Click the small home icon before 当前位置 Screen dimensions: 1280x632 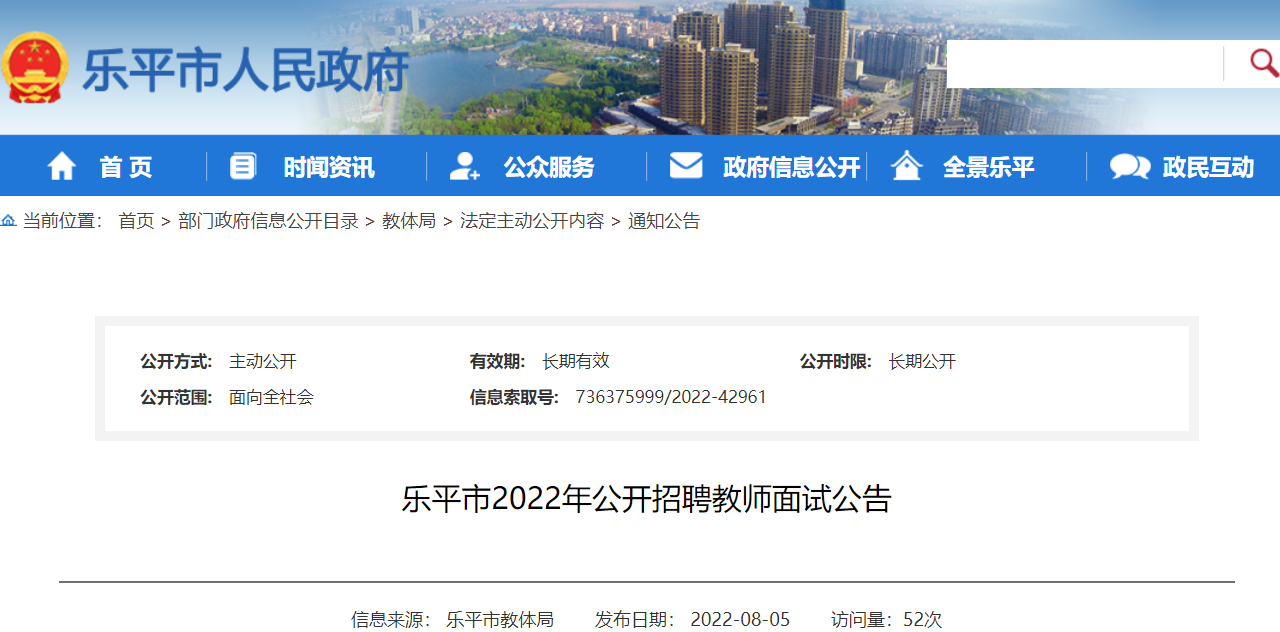[9, 221]
